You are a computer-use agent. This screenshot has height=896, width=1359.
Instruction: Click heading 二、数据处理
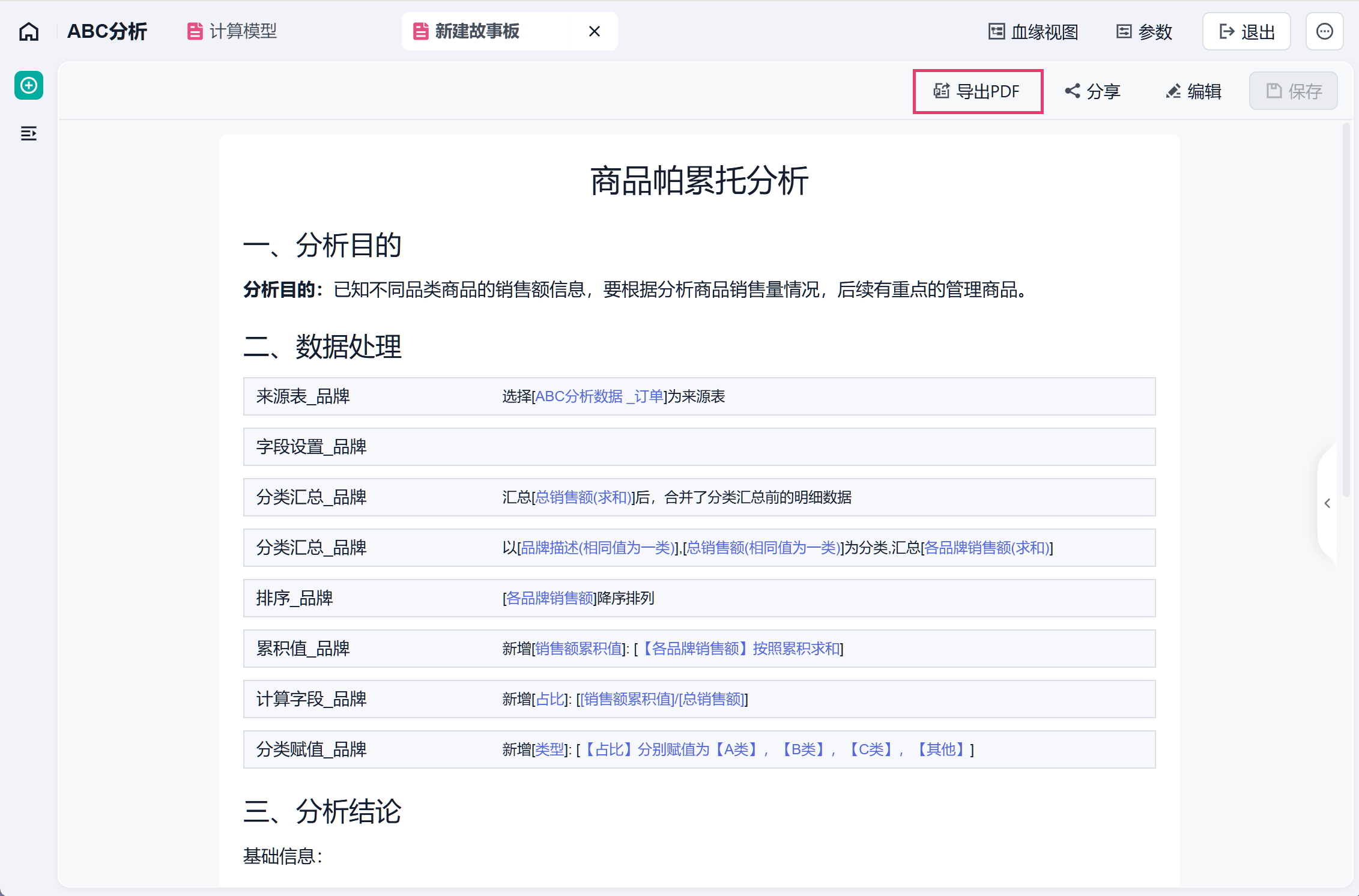coord(322,347)
